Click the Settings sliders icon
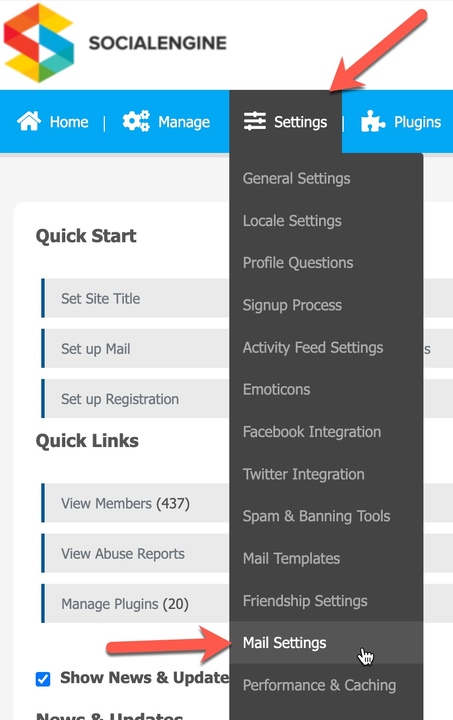Image resolution: width=453 pixels, height=720 pixels. (255, 121)
